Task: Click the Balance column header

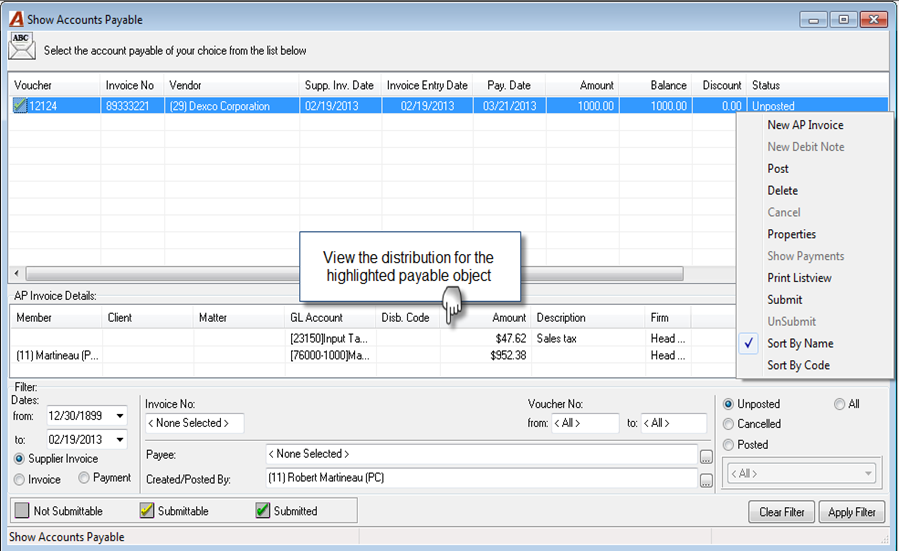Action: (655, 85)
